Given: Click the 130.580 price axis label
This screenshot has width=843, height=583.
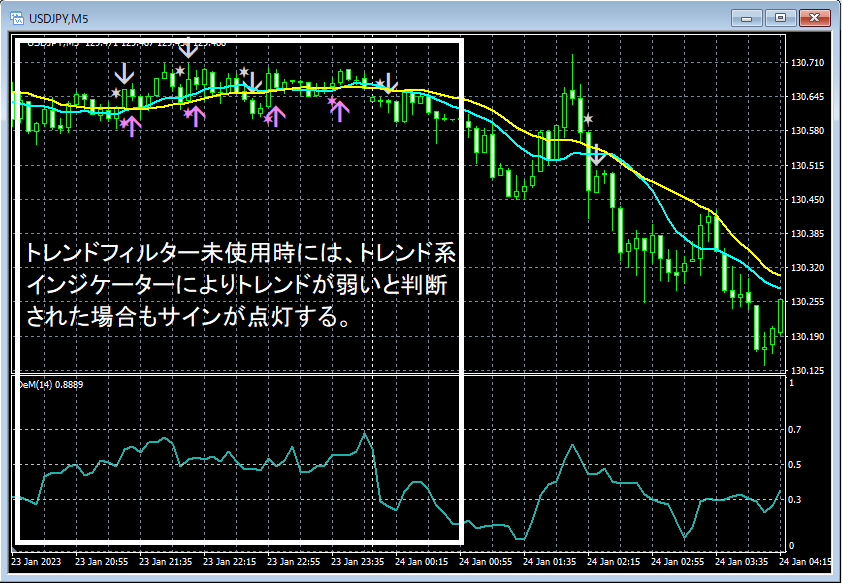Looking at the screenshot, I should [808, 131].
